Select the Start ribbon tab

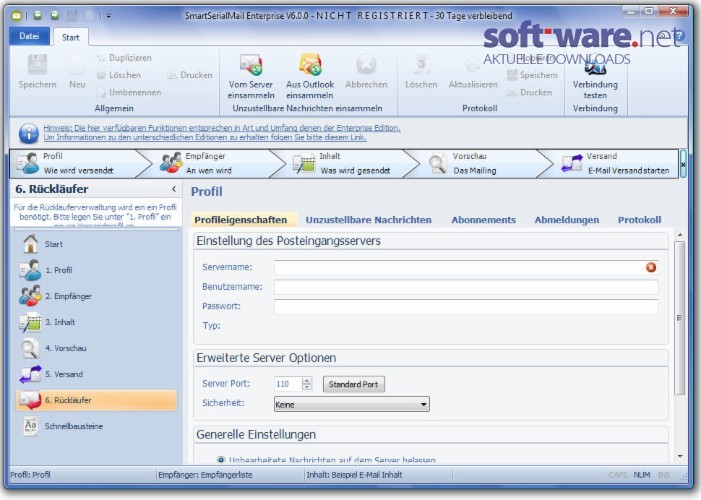(x=71, y=37)
